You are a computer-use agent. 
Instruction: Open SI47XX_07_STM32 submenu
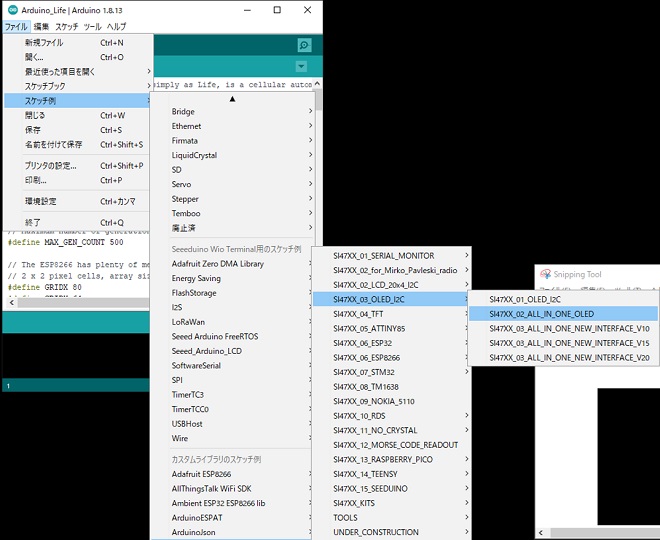(x=391, y=372)
